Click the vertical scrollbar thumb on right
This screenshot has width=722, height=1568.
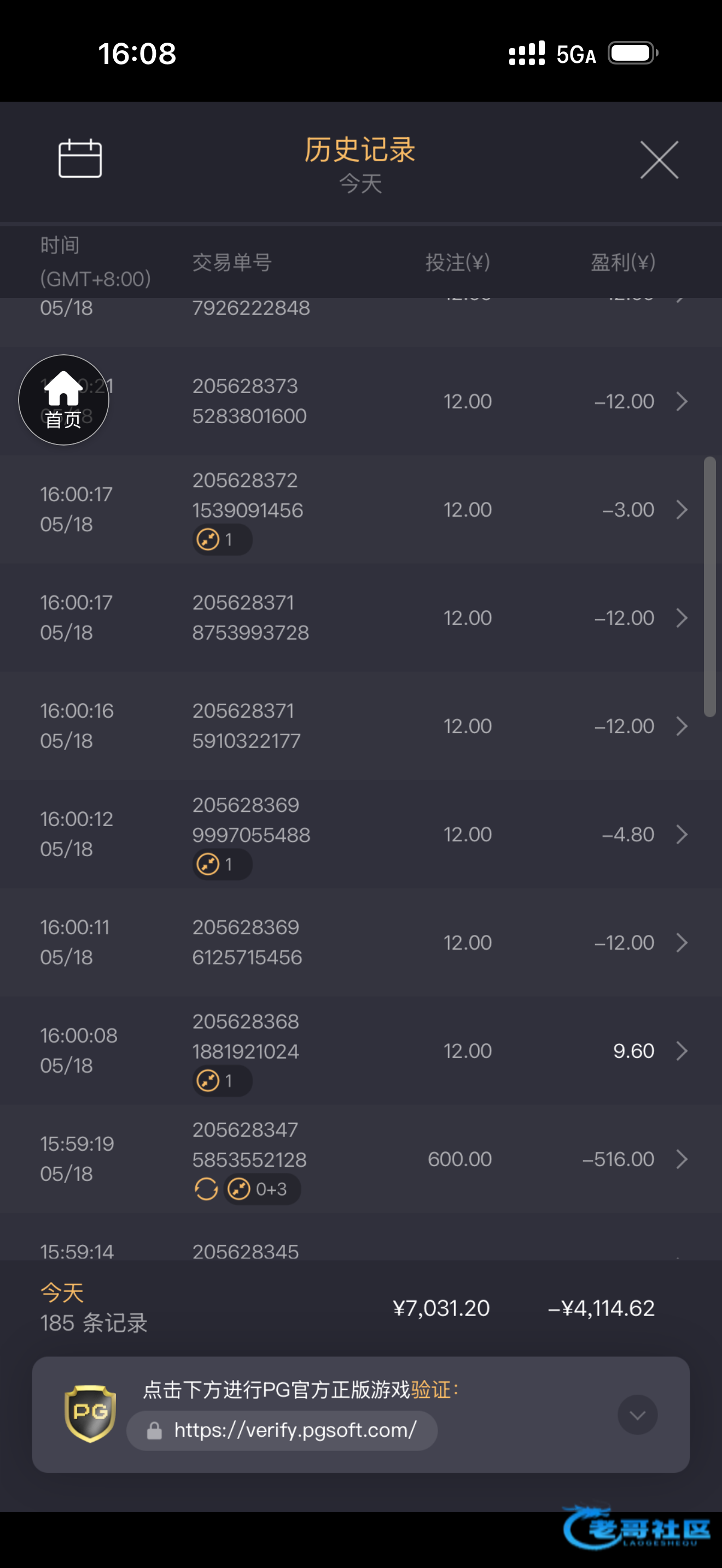710,587
